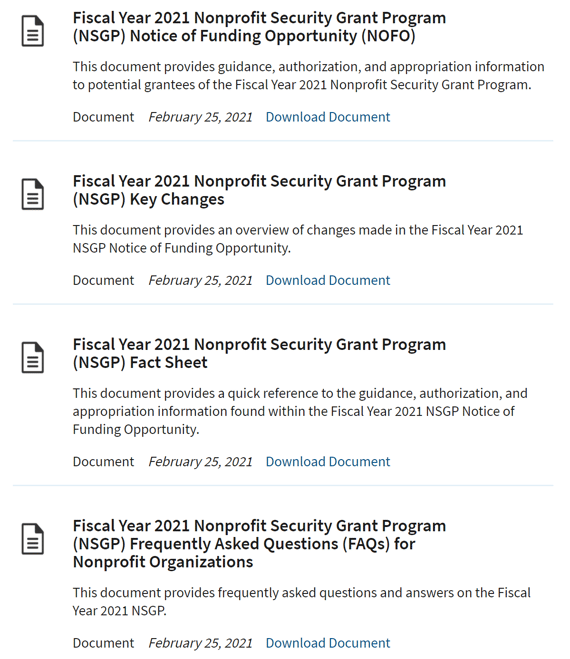Open the NSGP Fact Sheet title

(259, 353)
